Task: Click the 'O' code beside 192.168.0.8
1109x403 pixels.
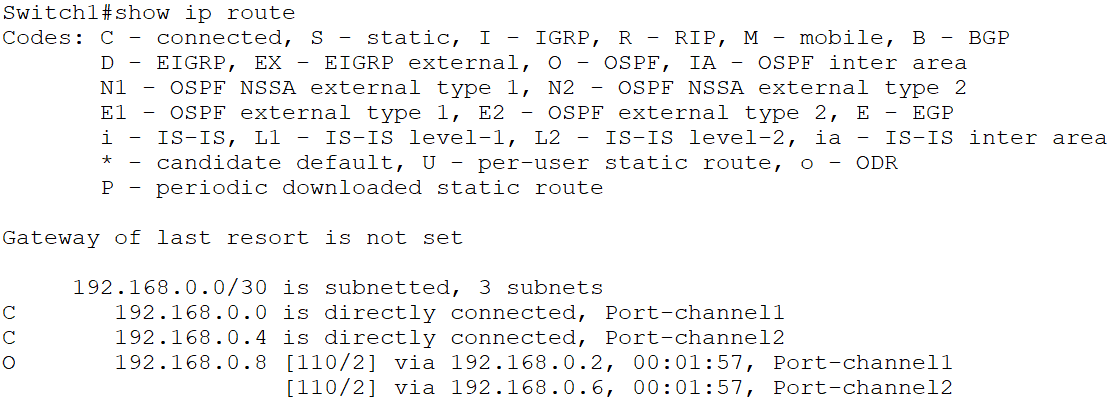Action: click(x=9, y=362)
